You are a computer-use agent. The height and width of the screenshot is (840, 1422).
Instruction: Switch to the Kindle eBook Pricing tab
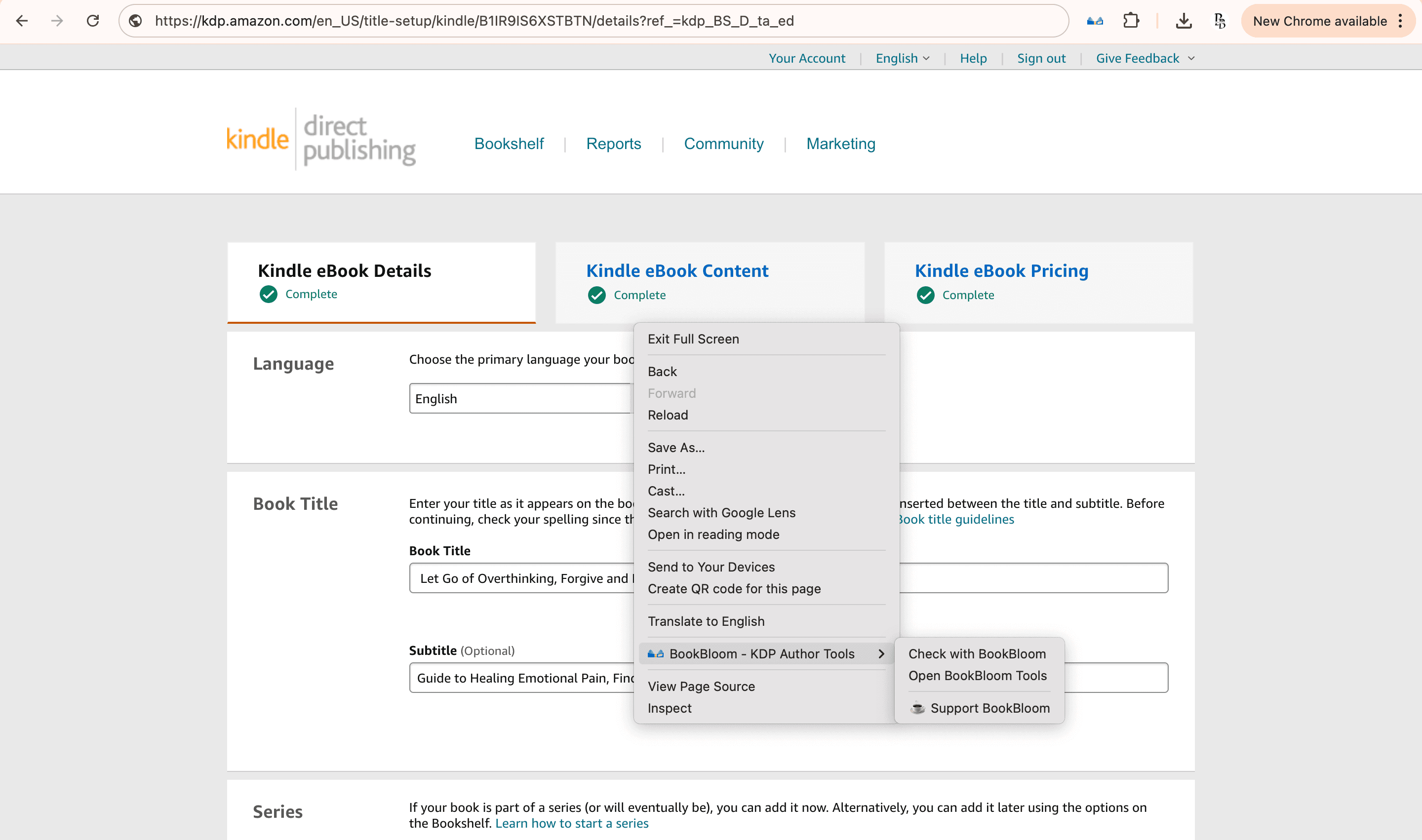click(1001, 270)
